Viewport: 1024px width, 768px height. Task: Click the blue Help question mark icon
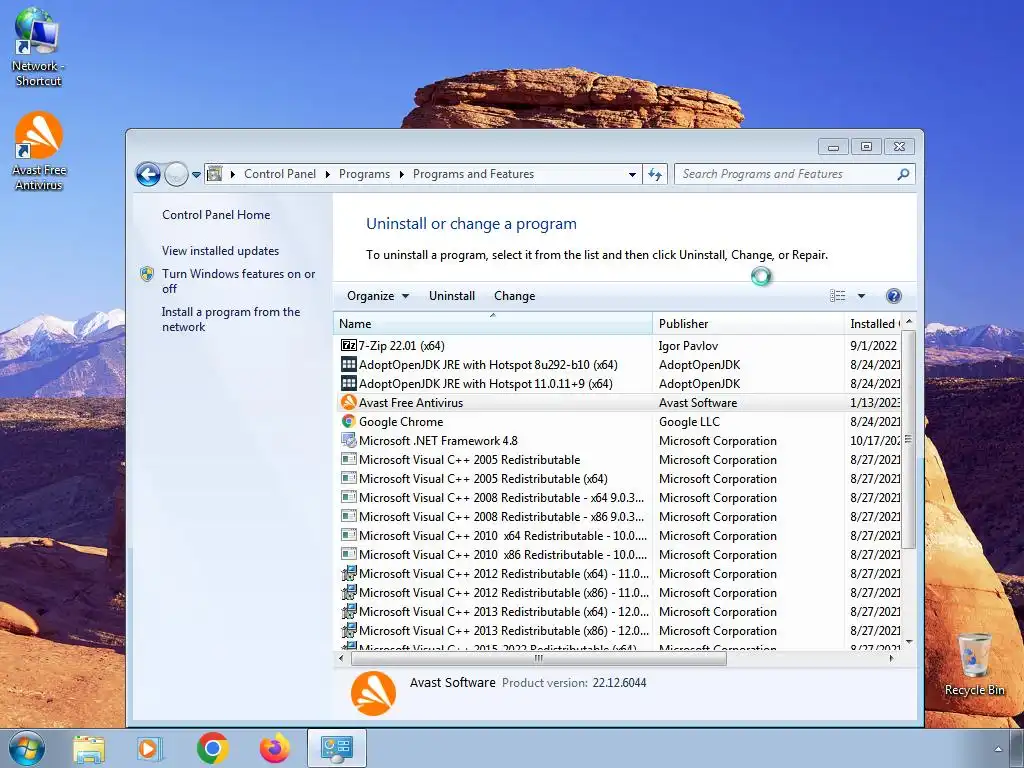[x=893, y=296]
